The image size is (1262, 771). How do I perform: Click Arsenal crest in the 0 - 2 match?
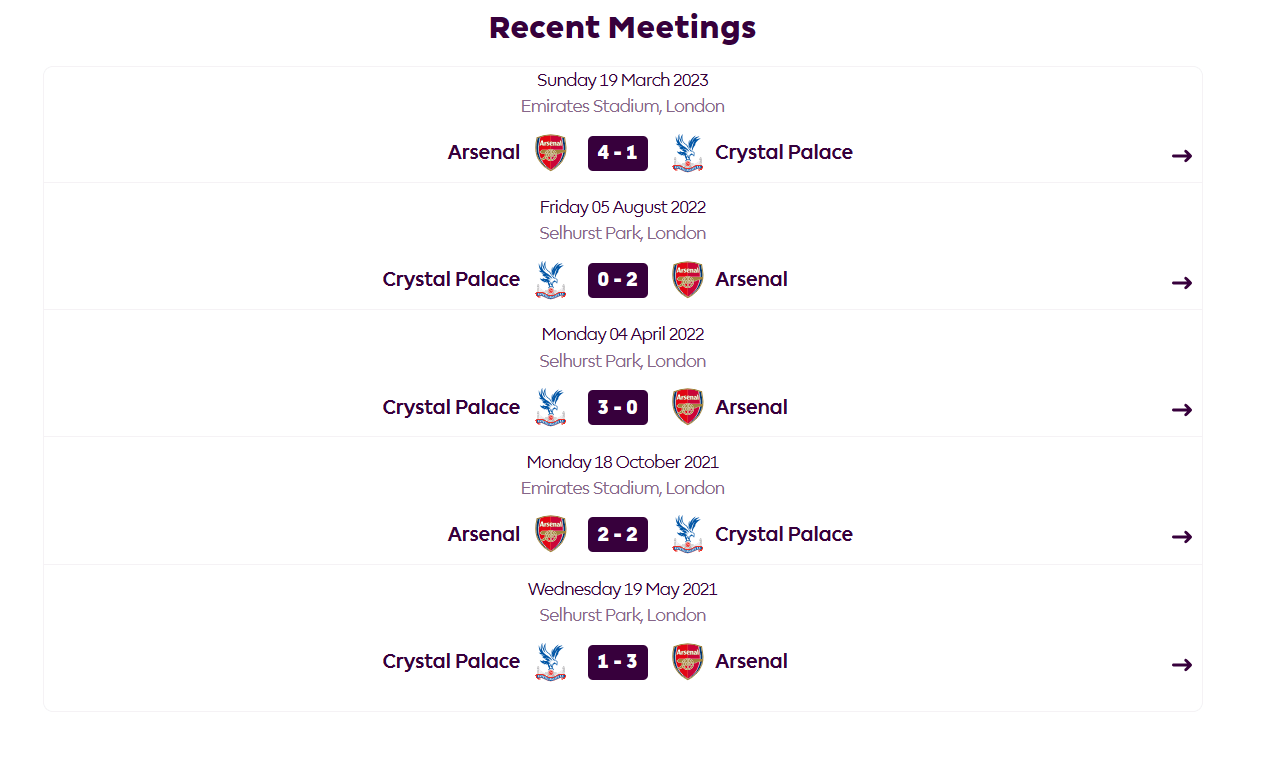point(687,280)
